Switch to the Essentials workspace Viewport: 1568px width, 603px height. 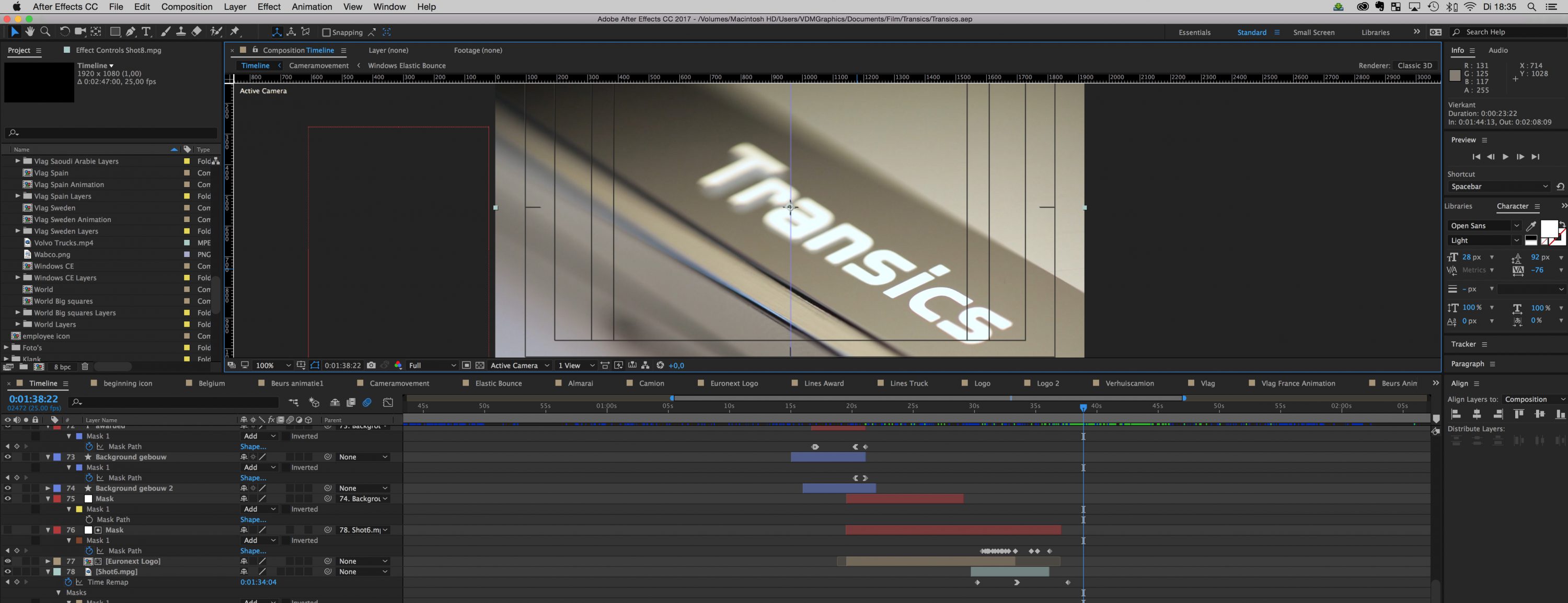[x=1194, y=33]
